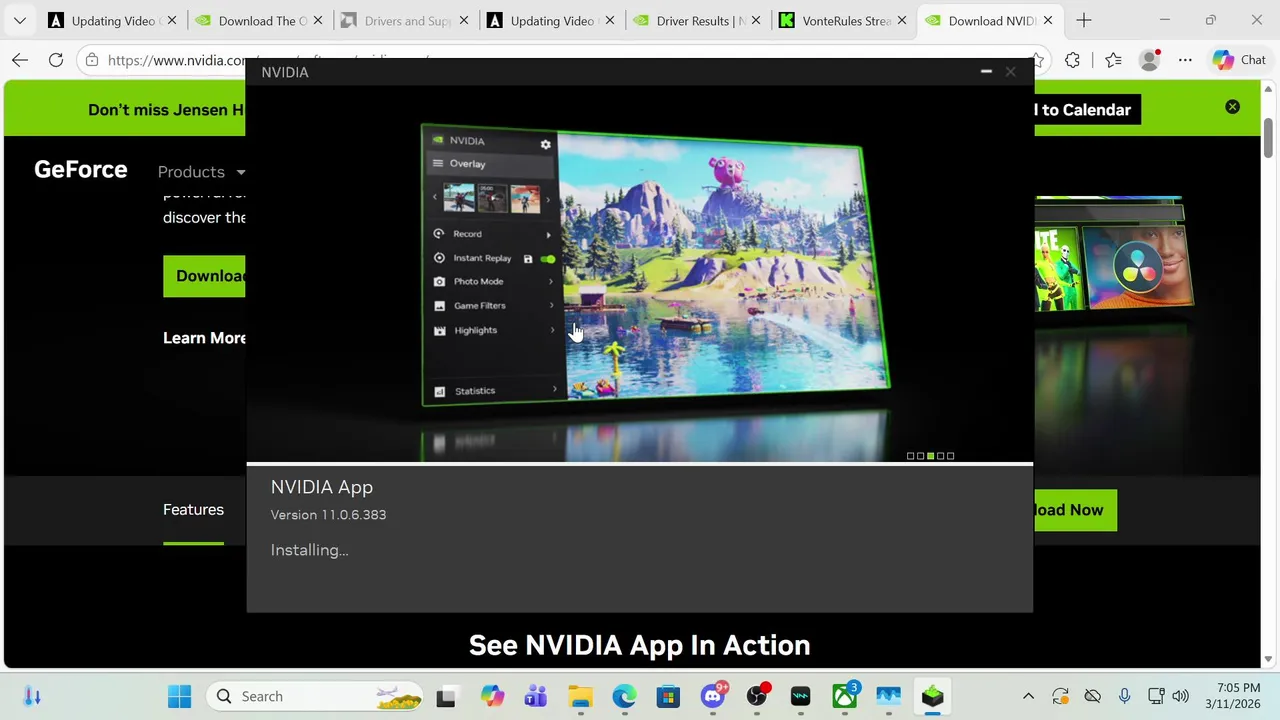Dismiss the green Jensen banner
The width and height of the screenshot is (1280, 720).
point(1232,107)
